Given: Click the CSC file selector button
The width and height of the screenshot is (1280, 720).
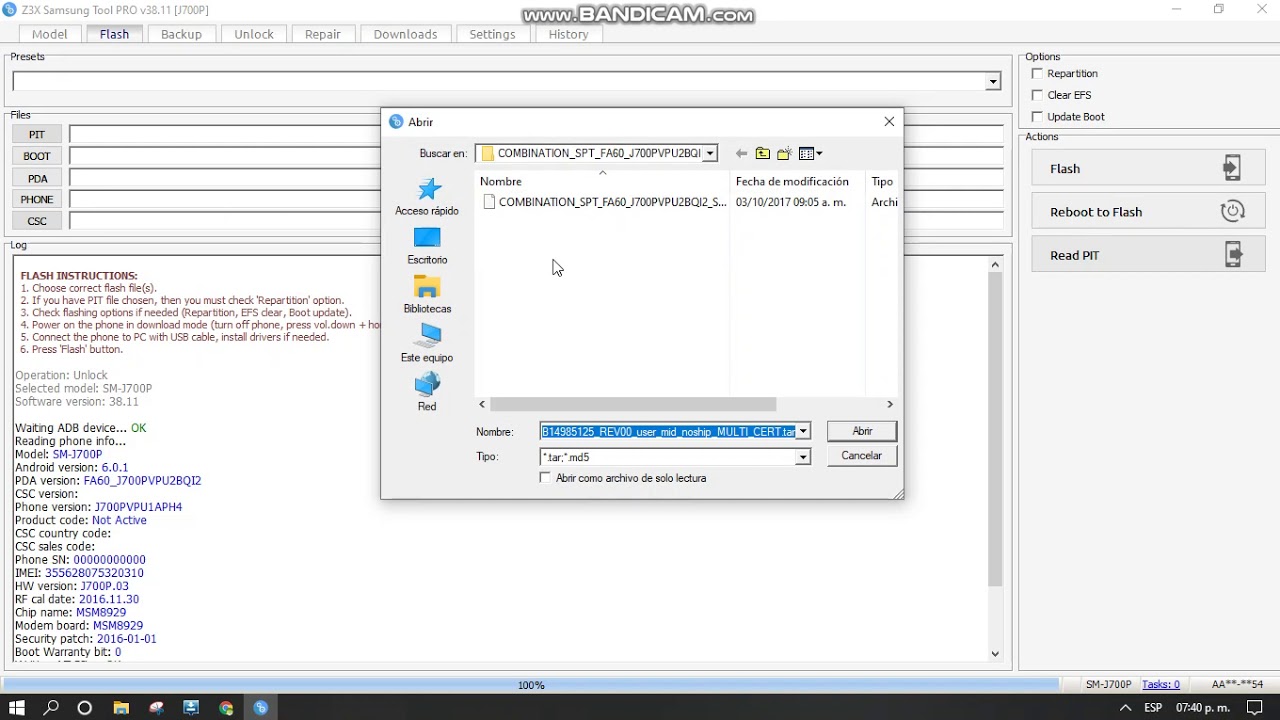Looking at the screenshot, I should pyautogui.click(x=37, y=221).
